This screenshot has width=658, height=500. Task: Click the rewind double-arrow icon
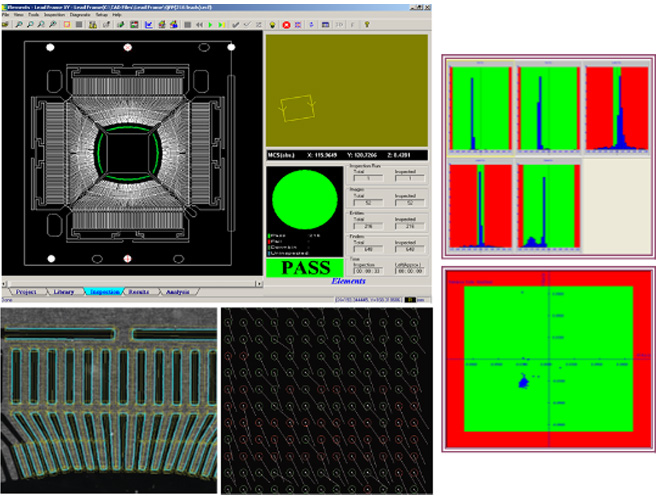199,25
